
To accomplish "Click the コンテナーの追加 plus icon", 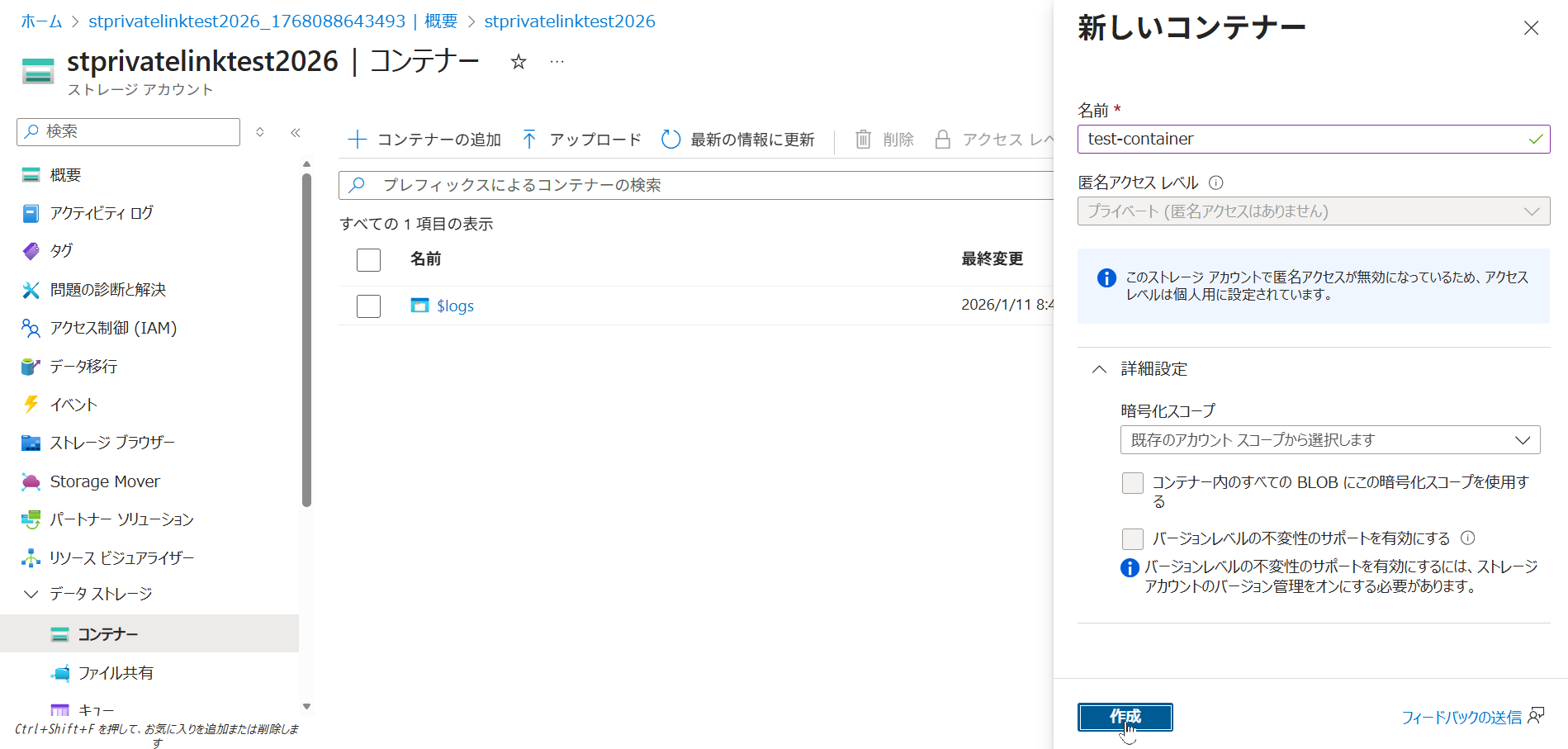I will [357, 140].
